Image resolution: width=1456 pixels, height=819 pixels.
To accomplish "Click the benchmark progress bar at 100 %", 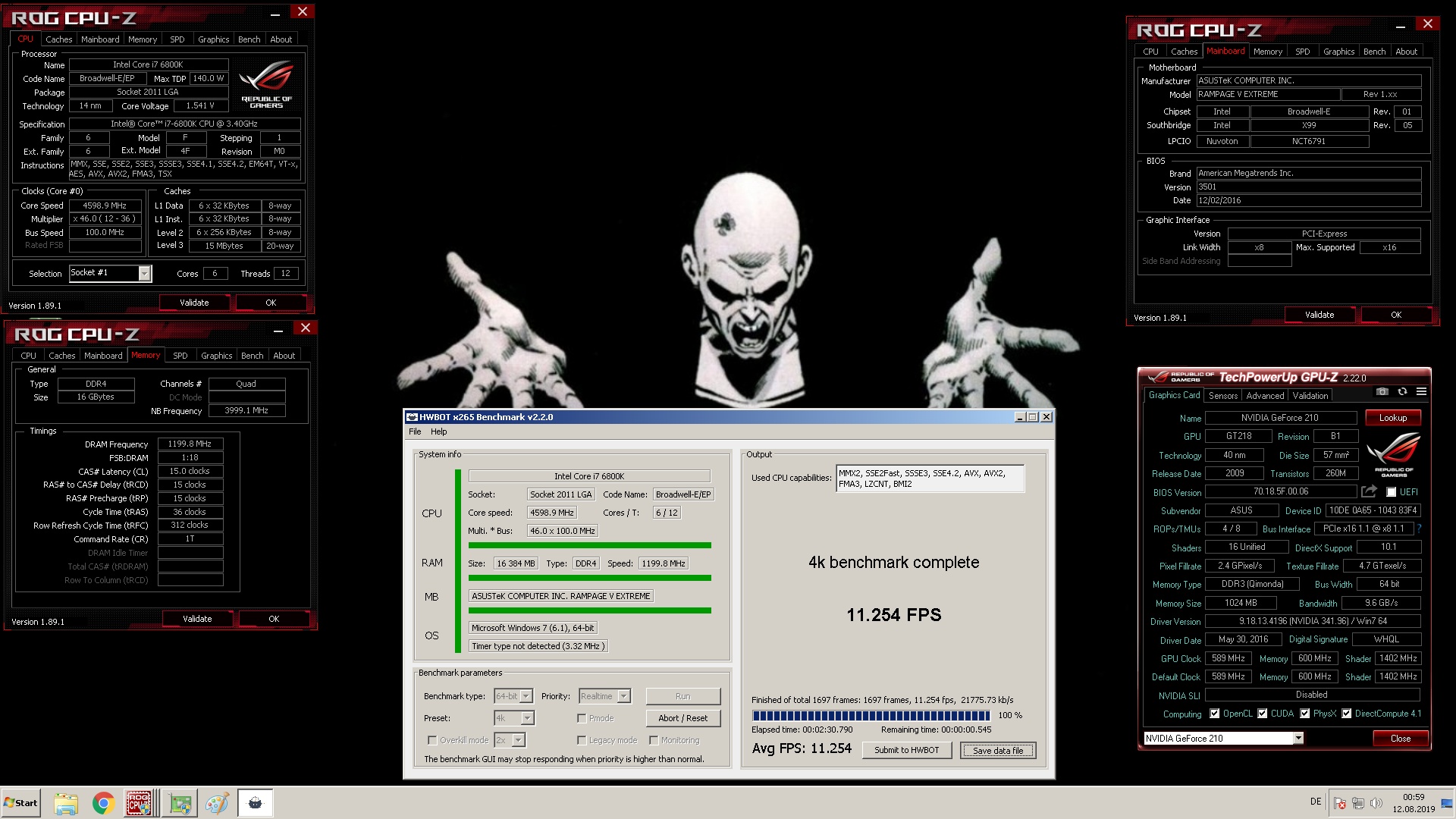I will (x=871, y=715).
